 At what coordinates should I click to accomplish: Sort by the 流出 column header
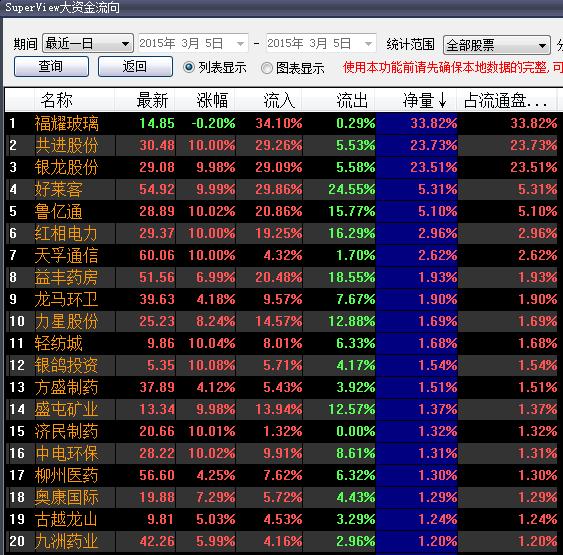point(352,100)
